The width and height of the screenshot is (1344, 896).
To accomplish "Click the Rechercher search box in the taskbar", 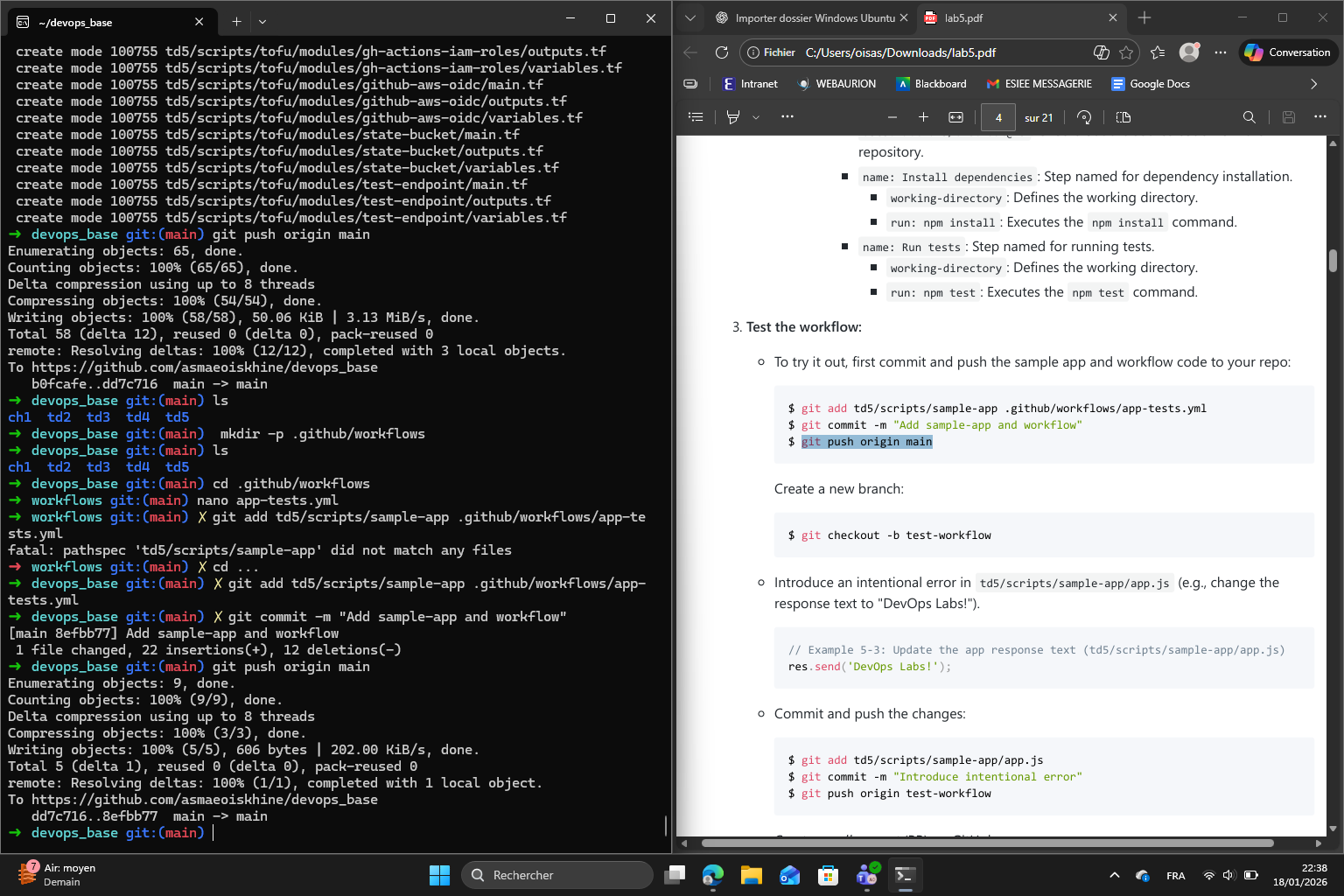I will click(557, 874).
